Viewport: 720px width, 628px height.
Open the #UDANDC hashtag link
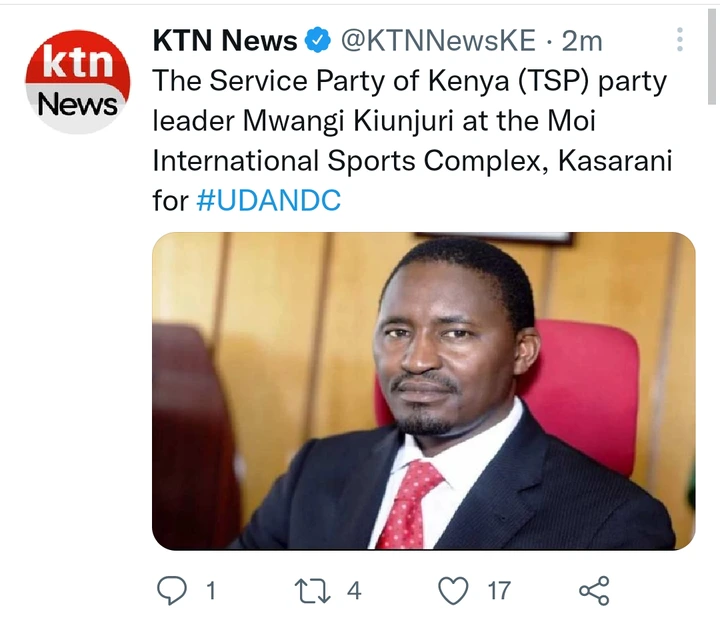coord(269,201)
